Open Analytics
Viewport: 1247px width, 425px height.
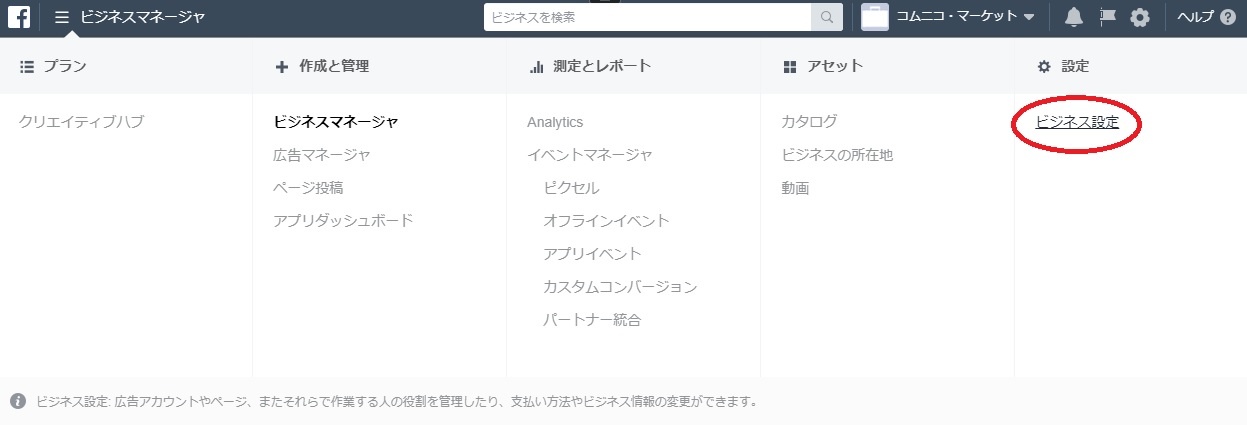click(x=555, y=122)
